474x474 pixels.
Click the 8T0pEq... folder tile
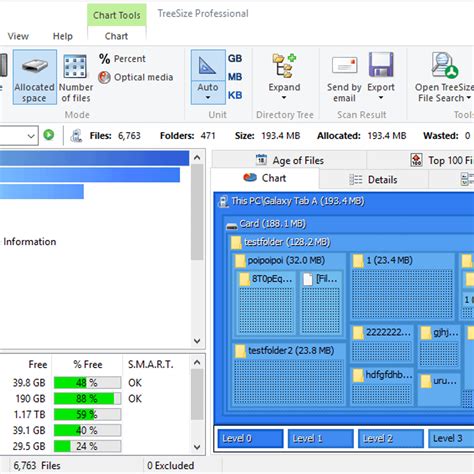click(266, 302)
